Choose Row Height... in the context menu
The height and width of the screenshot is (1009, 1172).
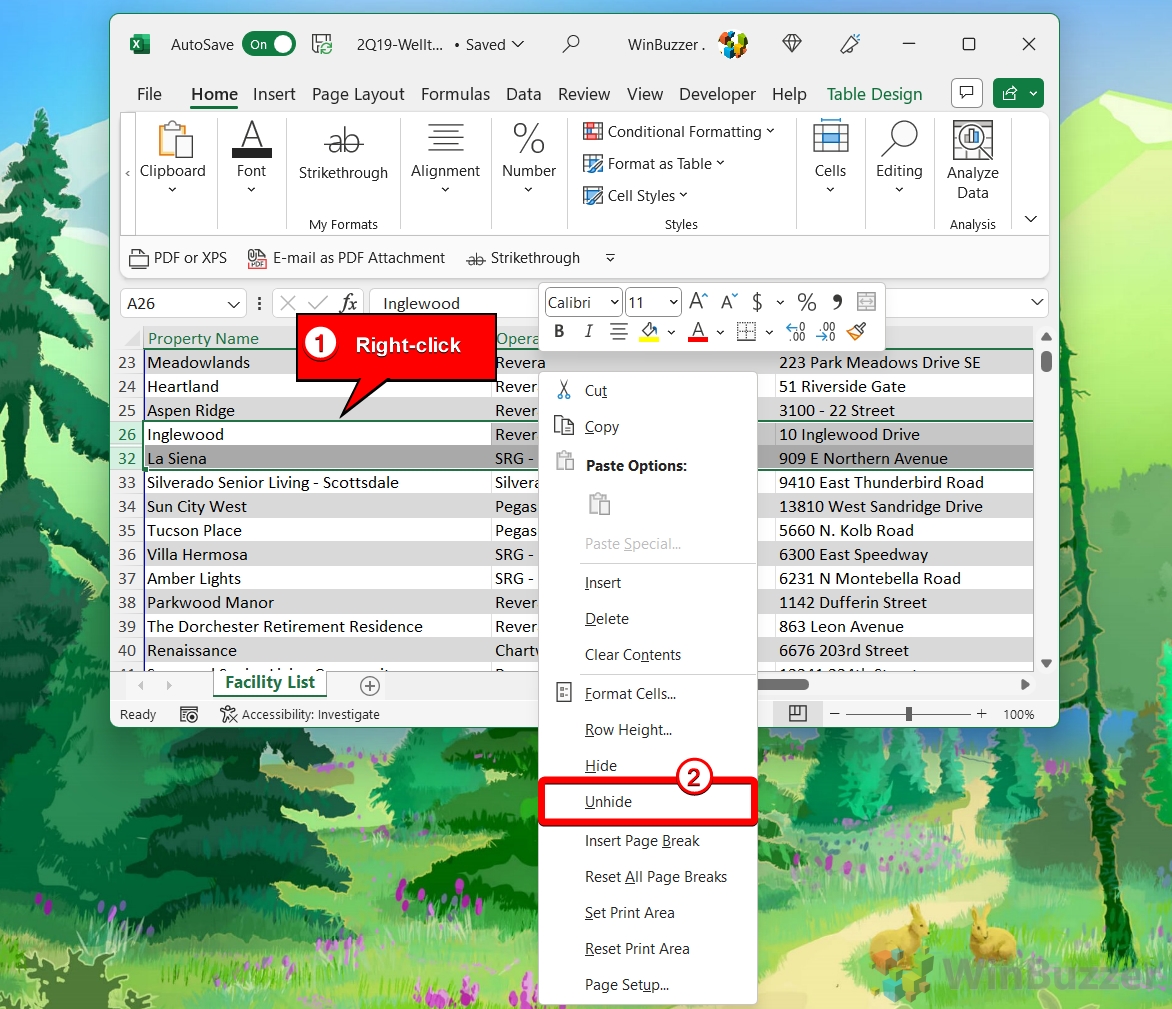click(x=628, y=730)
